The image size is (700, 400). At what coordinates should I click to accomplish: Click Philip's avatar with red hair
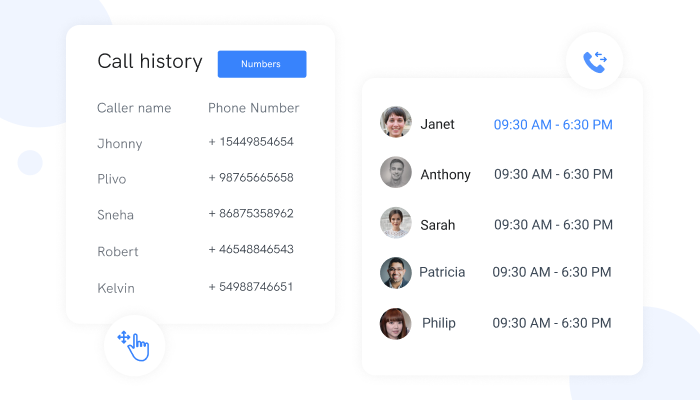tap(396, 324)
